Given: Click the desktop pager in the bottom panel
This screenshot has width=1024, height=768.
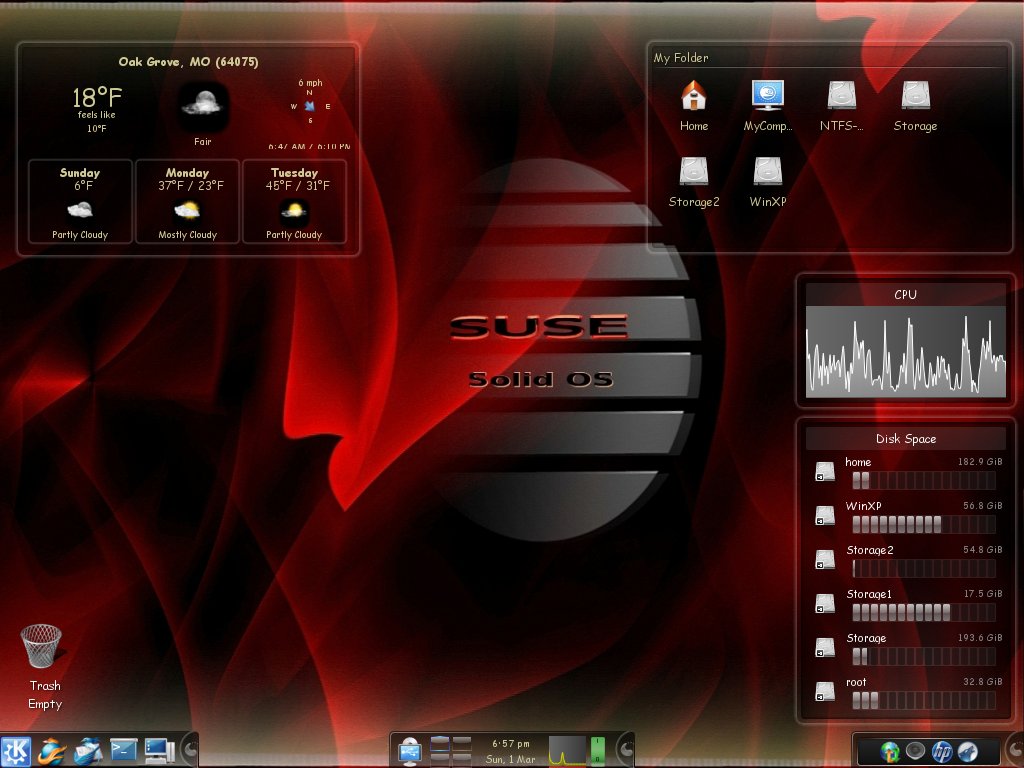Looking at the screenshot, I should click(x=451, y=750).
